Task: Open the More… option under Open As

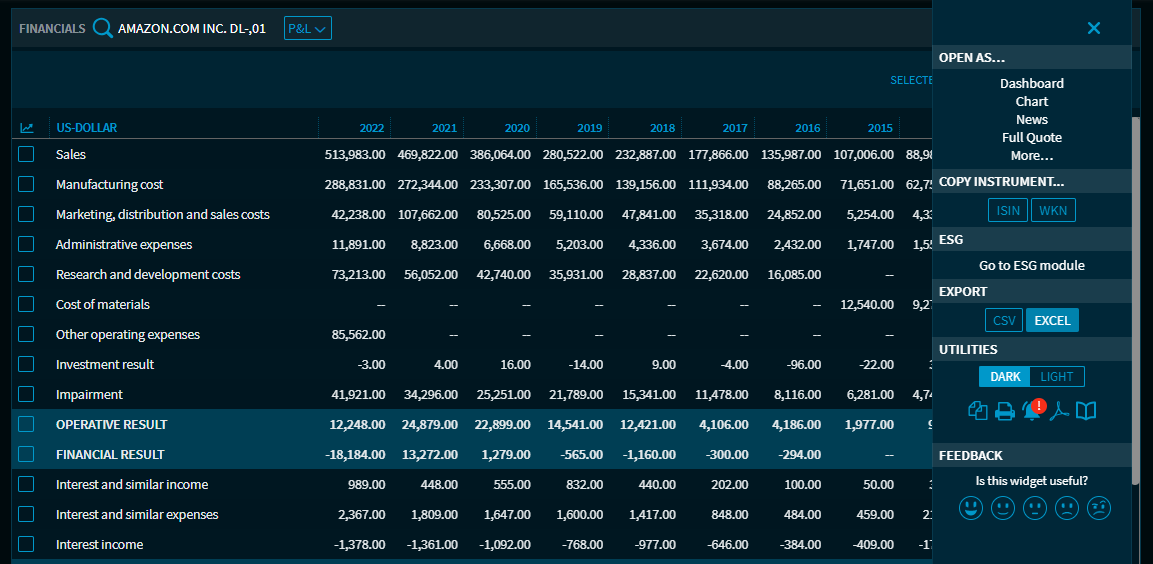Action: click(1031, 156)
